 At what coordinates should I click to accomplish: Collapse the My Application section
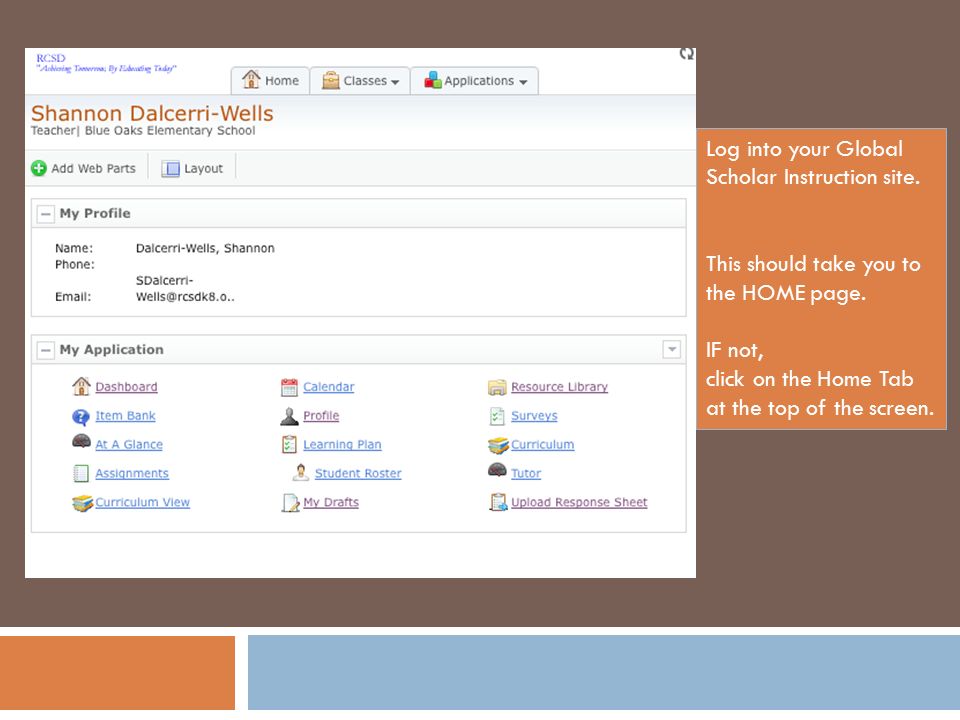(45, 350)
